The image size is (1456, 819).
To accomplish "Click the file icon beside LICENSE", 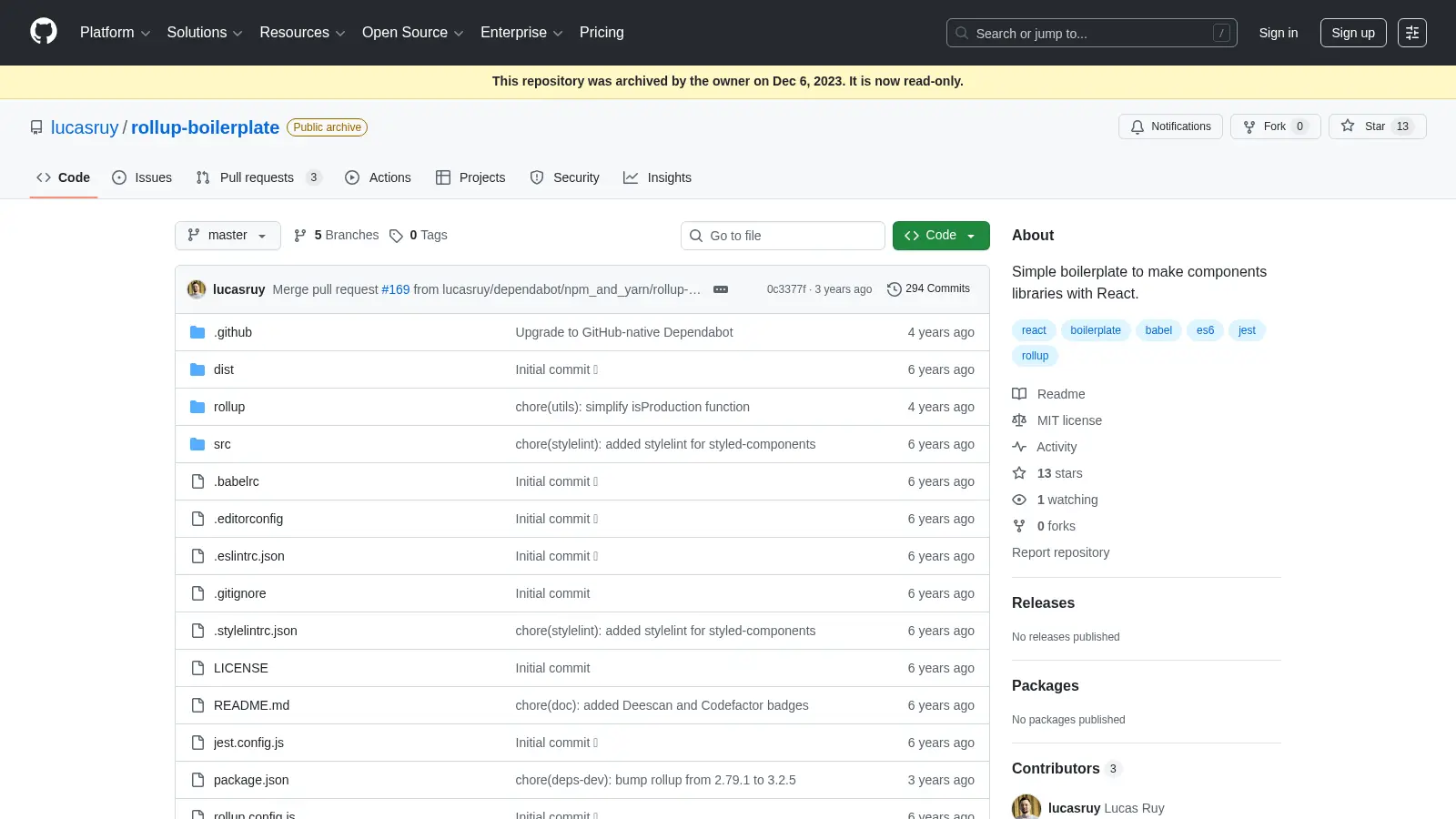I will (x=197, y=668).
